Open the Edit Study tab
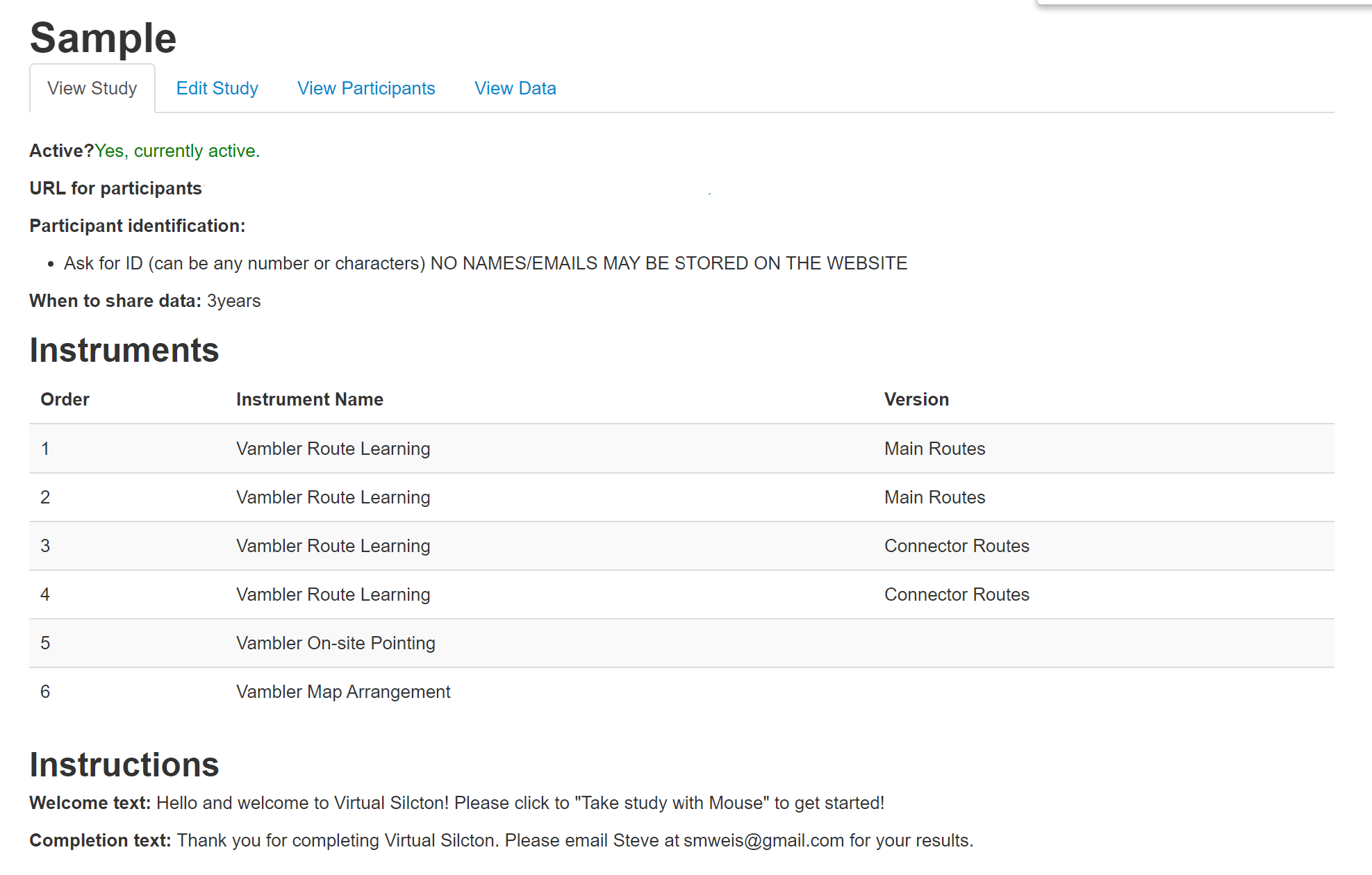The width and height of the screenshot is (1372, 875). (217, 88)
